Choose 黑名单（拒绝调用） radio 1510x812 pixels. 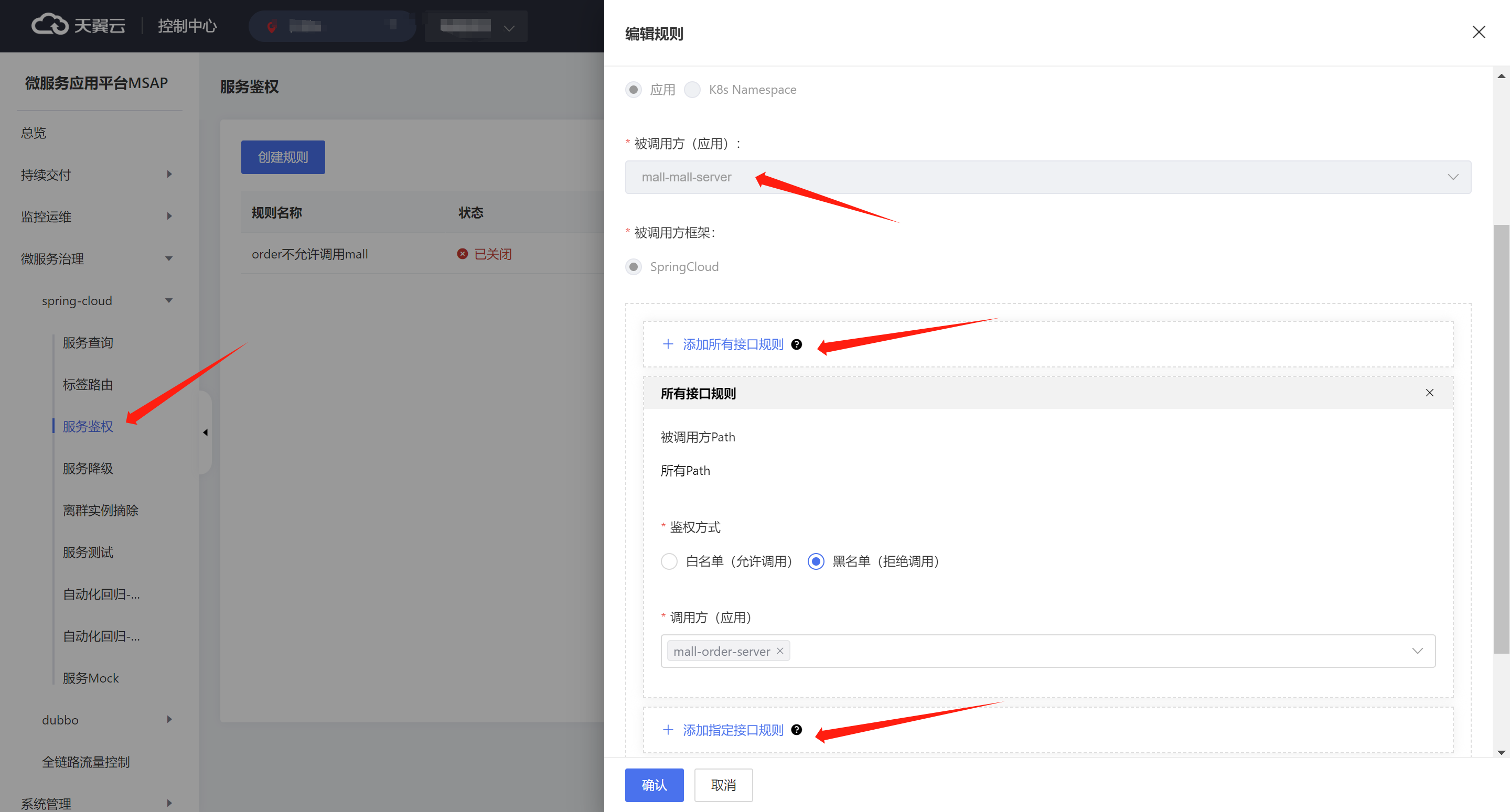(816, 561)
